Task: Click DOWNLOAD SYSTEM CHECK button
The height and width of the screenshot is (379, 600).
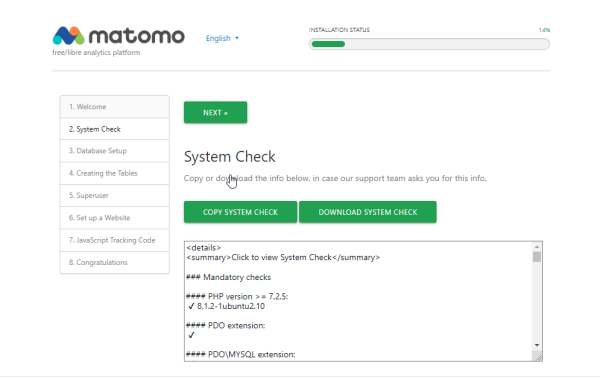Action: pos(368,212)
